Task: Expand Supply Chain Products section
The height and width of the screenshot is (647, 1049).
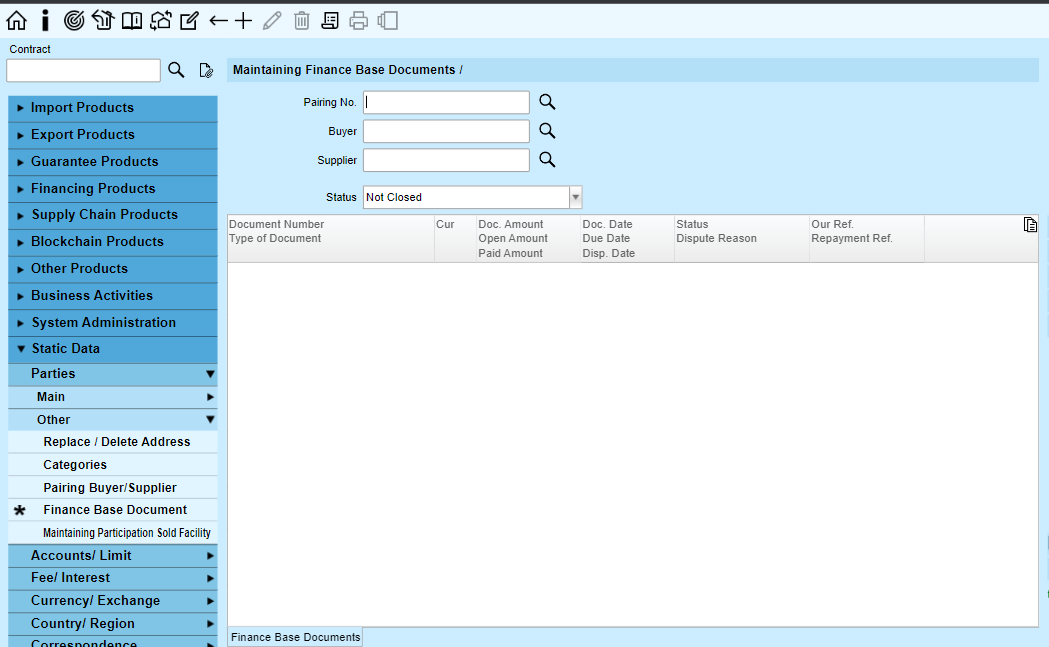Action: tap(113, 215)
